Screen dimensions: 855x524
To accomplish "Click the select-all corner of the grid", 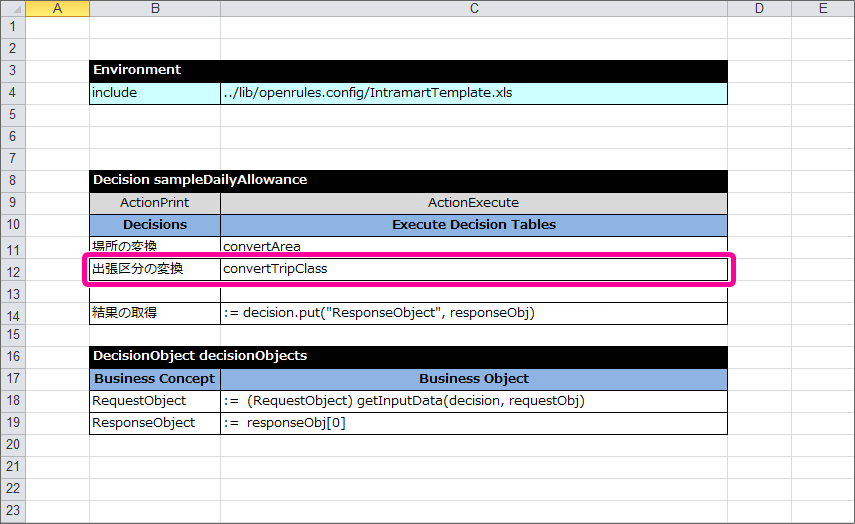I will [12, 9].
